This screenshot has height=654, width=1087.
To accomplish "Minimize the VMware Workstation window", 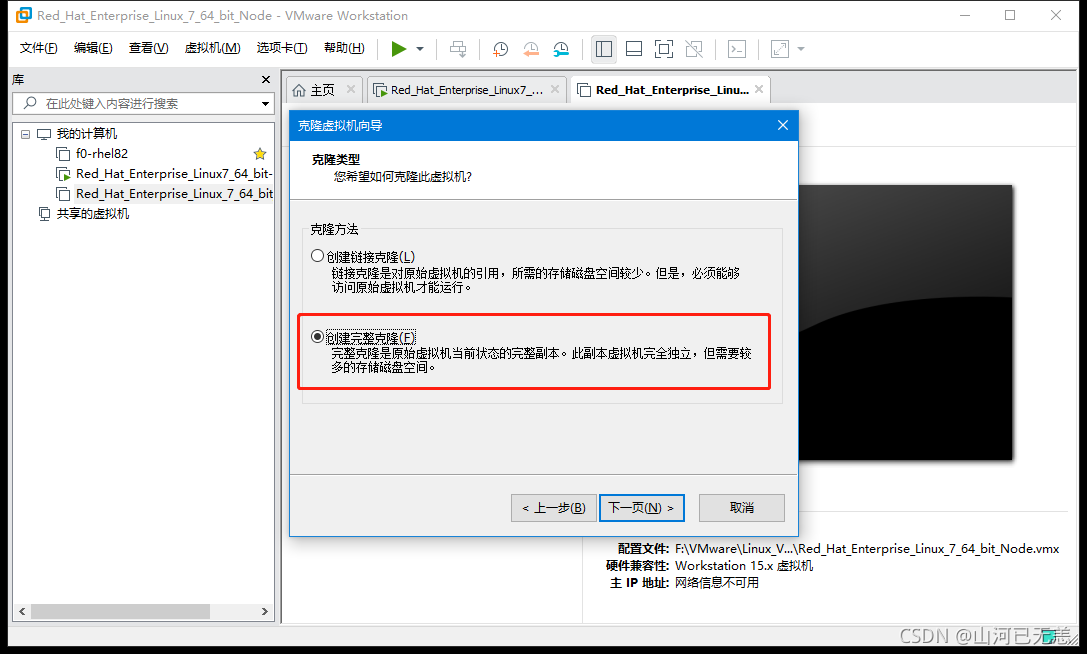I will [x=966, y=15].
